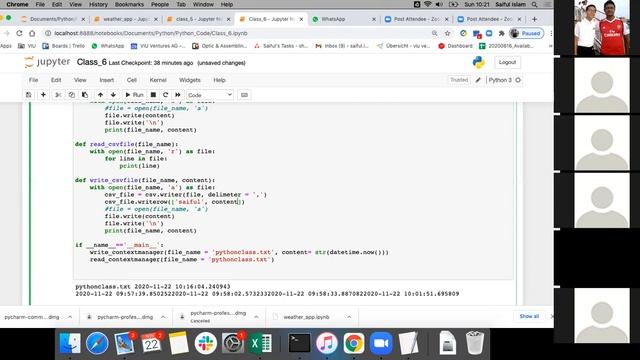Screen dimensions: 640x360
Task: Move selected cell down arrow
Action: pos(113,95)
